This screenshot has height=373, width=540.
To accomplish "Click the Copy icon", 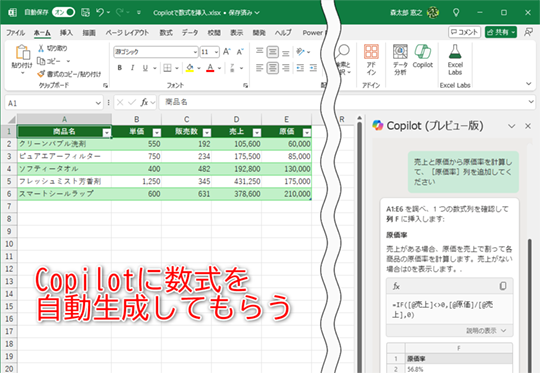I will click(41, 61).
